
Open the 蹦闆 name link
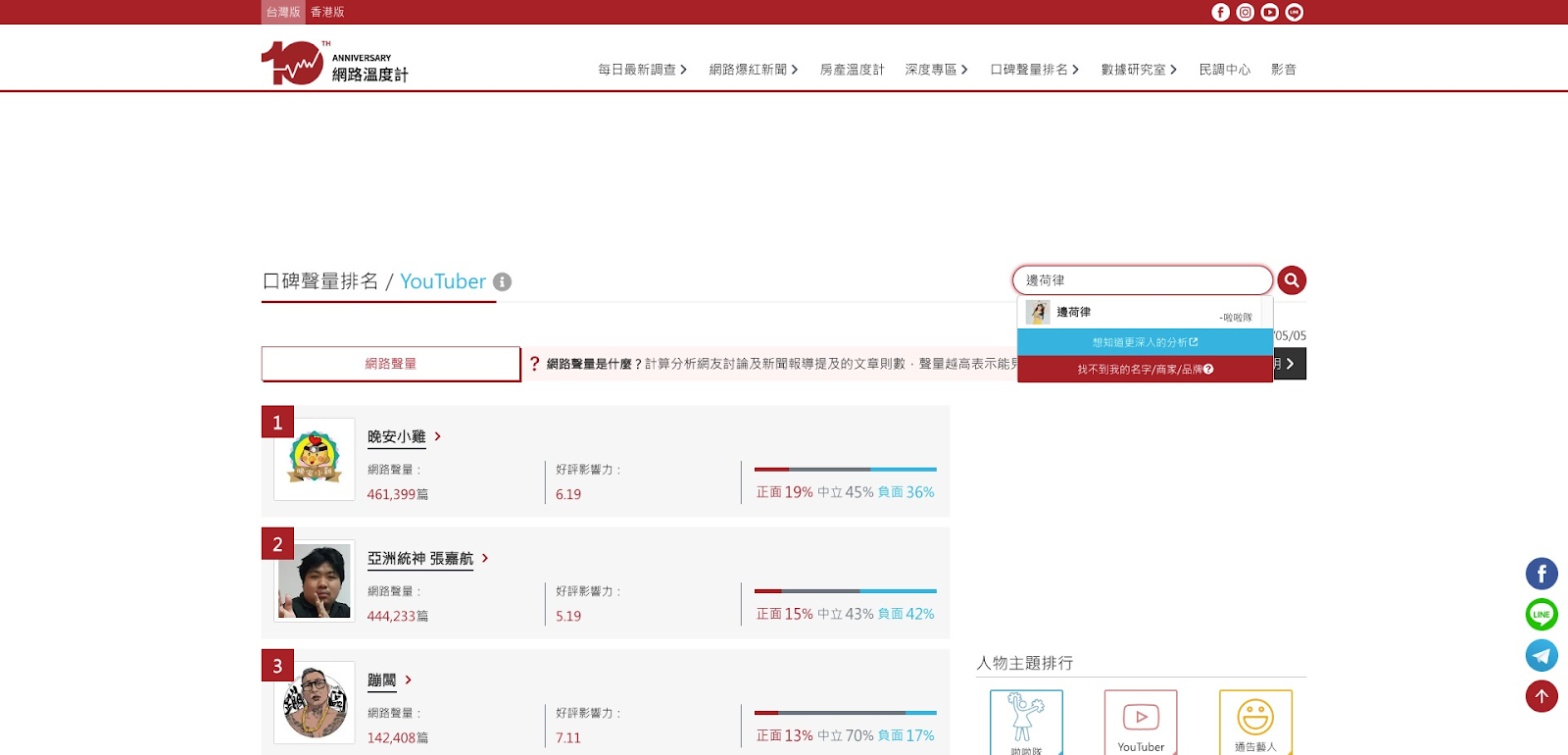click(382, 679)
